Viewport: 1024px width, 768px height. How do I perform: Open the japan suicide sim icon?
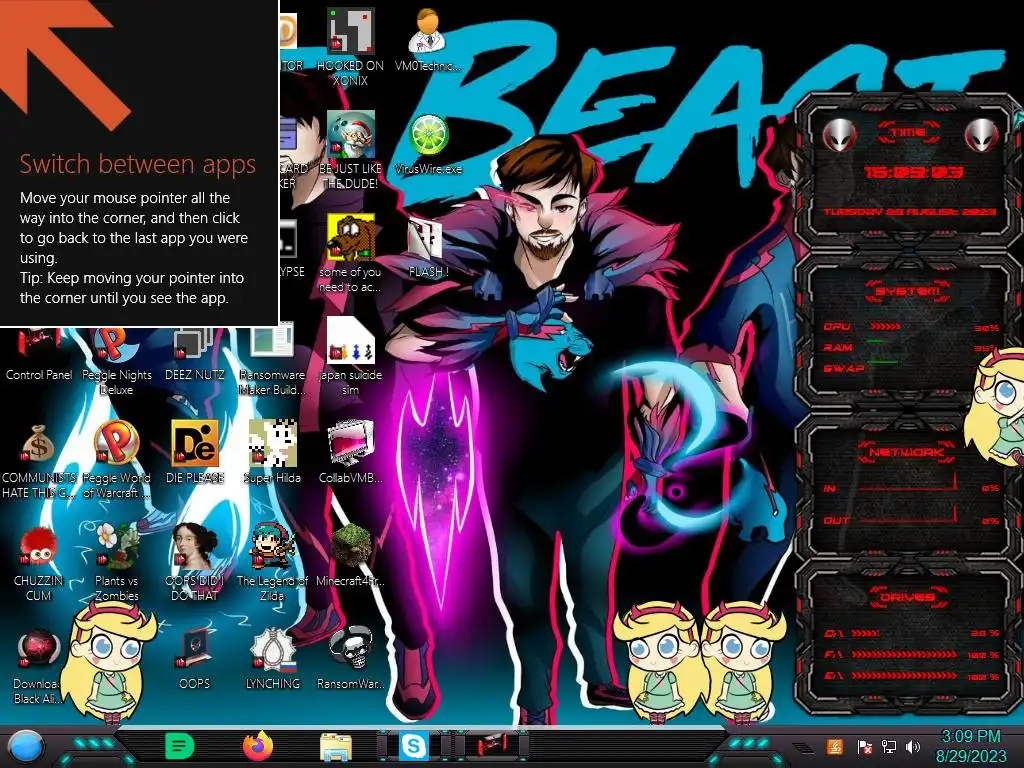(x=350, y=357)
